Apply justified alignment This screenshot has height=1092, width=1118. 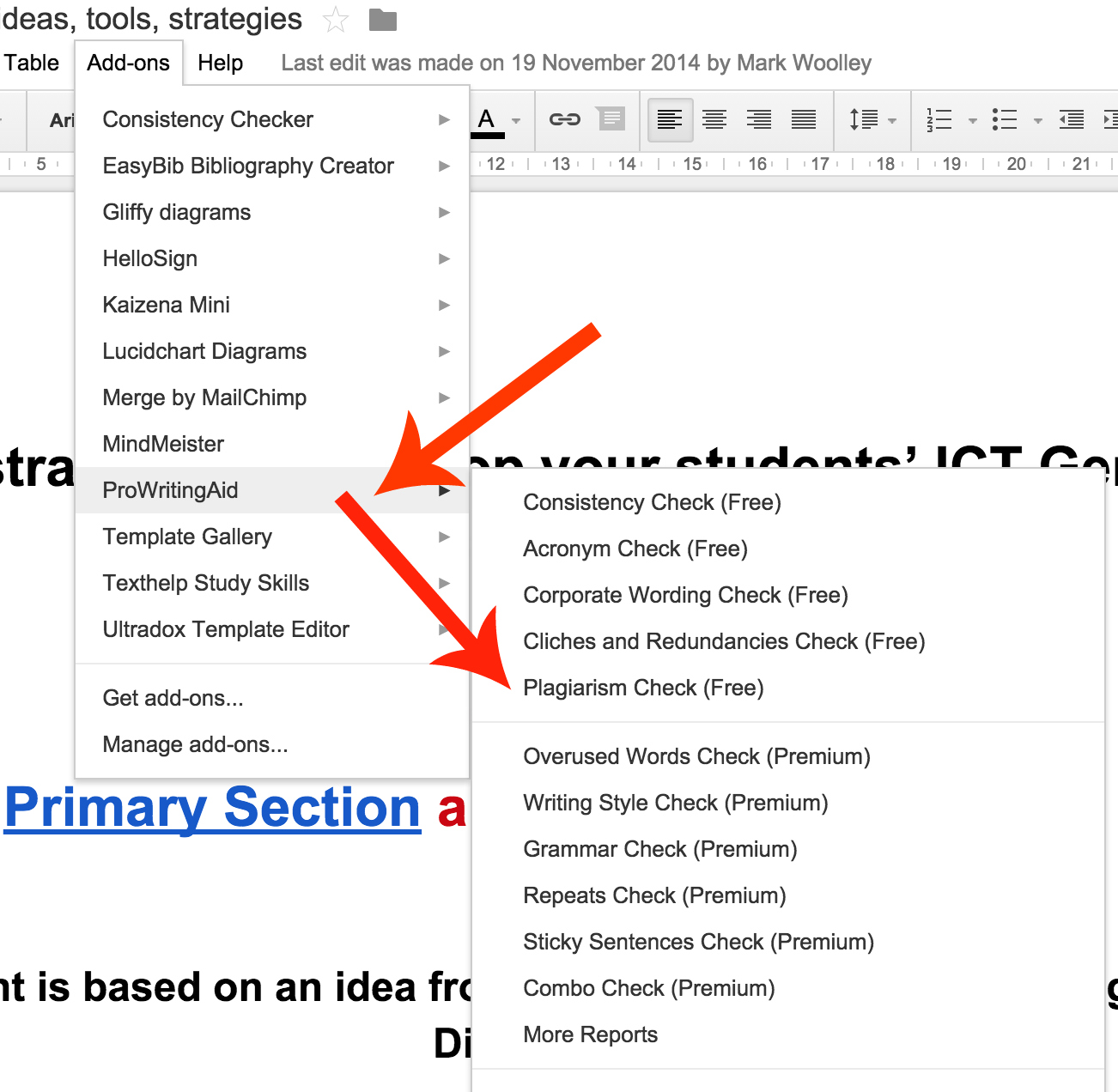803,119
